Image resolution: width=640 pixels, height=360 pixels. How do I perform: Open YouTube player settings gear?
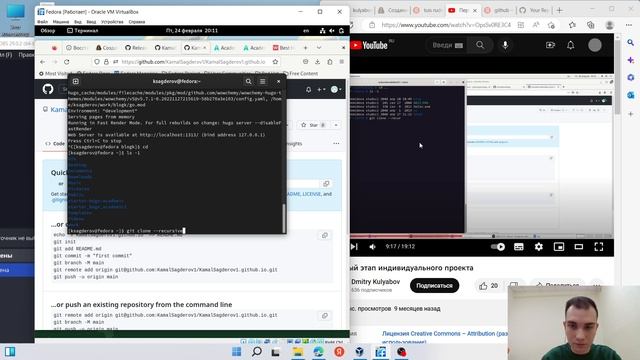(x=539, y=247)
